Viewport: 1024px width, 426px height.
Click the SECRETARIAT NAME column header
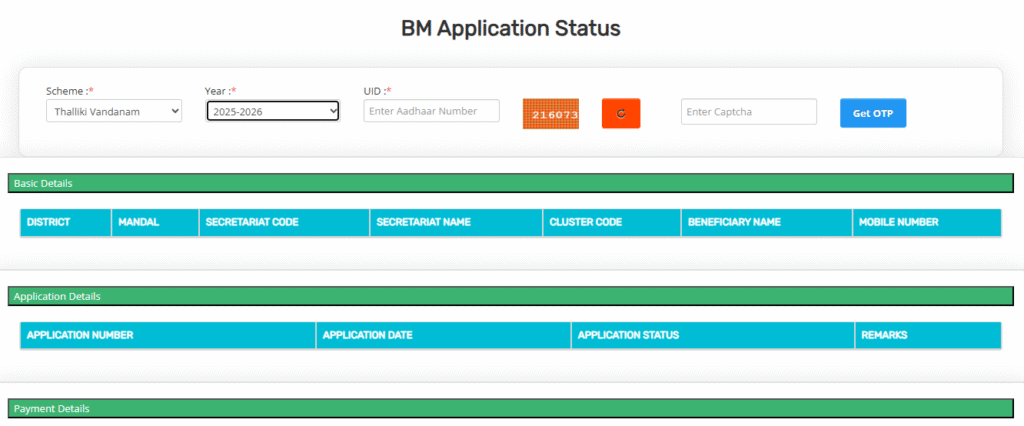[456, 222]
